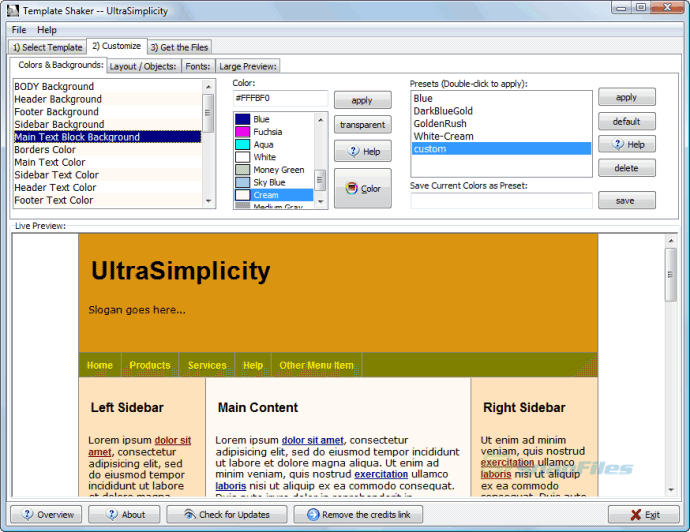Click the Help button beside the presets list
This screenshot has width=690, height=532.
pos(627,144)
